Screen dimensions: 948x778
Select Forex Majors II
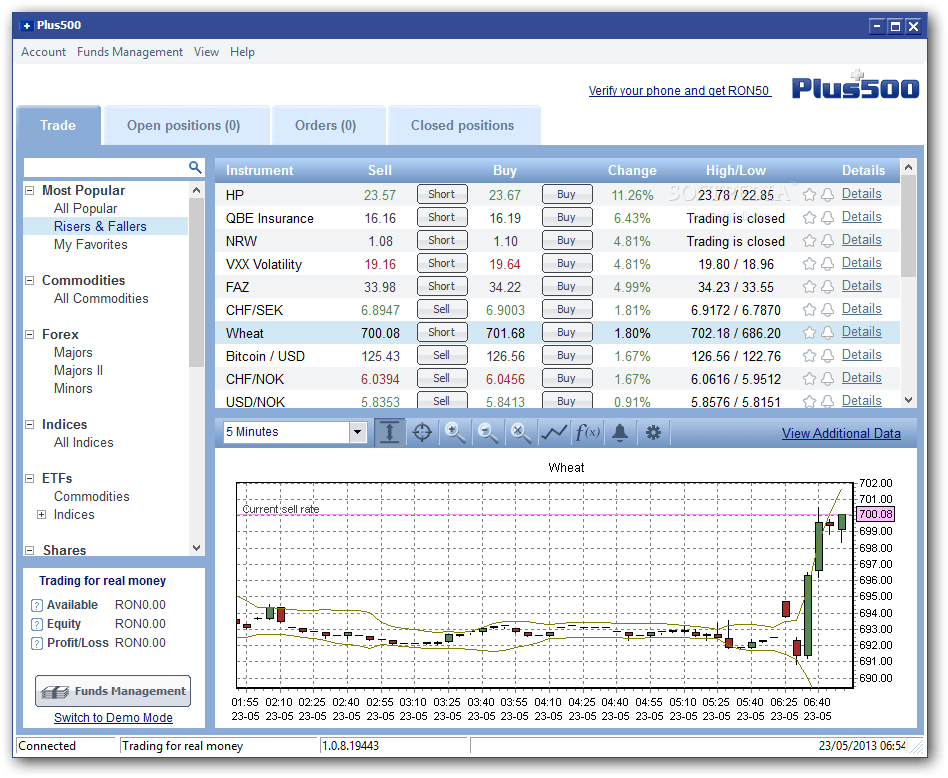[79, 371]
